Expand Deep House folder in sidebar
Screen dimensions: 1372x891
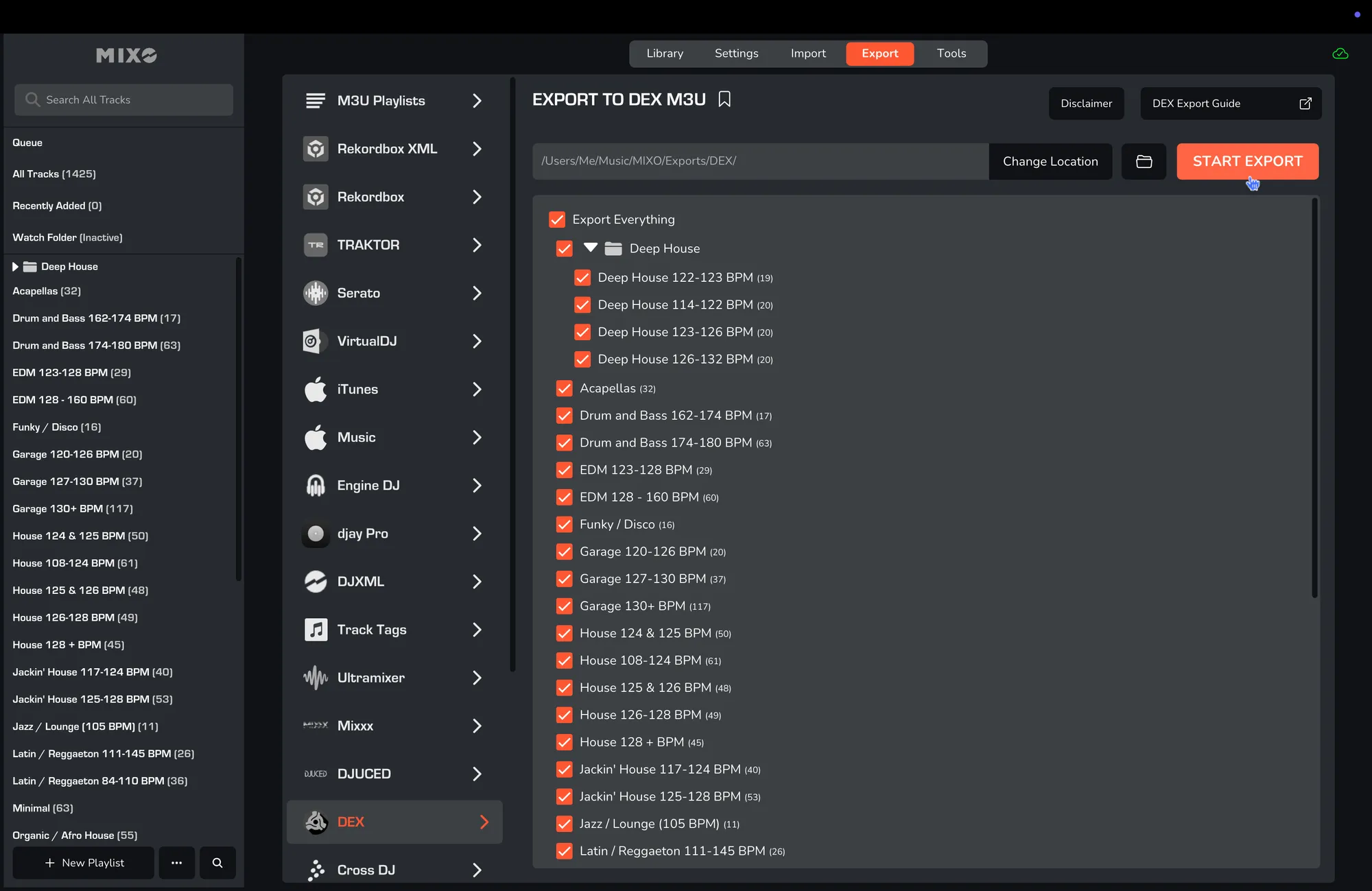15,267
